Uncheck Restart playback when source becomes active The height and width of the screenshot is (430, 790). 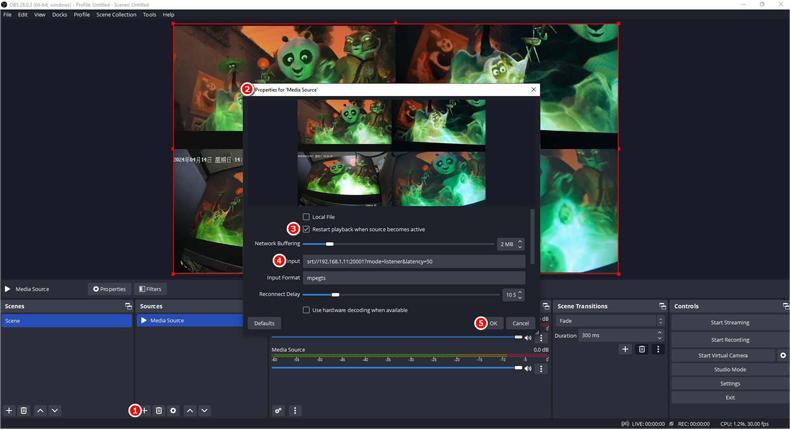pos(307,229)
